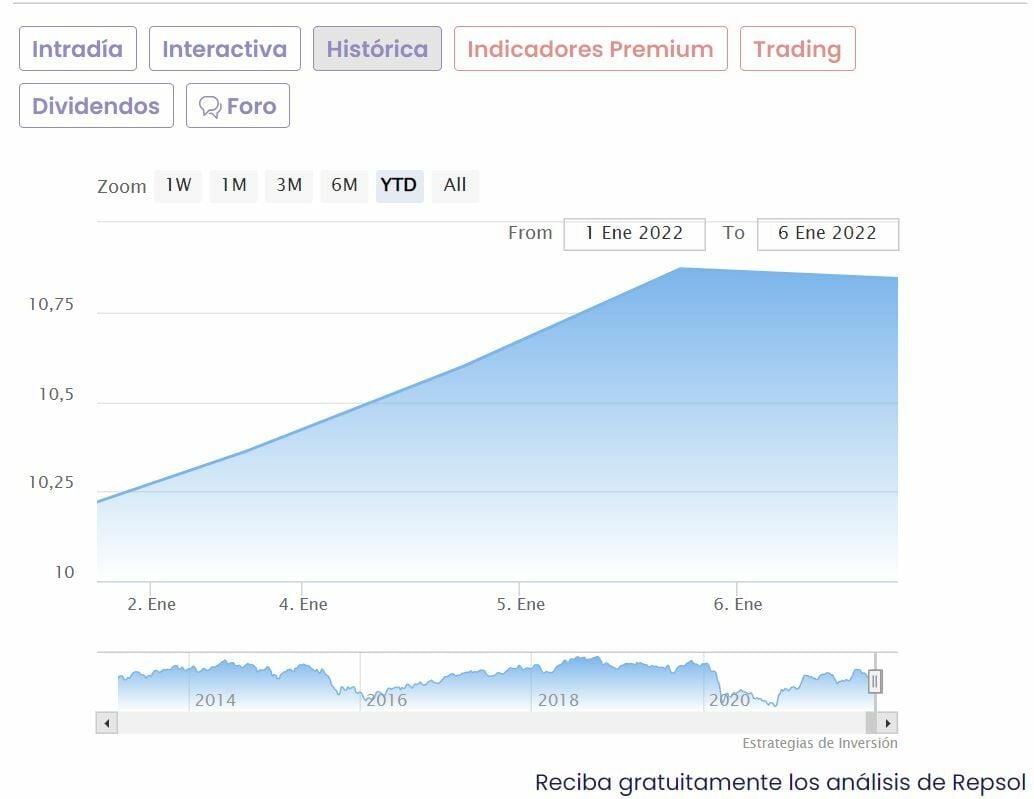This screenshot has width=1034, height=799.
Task: Go to the Trading tab
Action: coord(797,49)
